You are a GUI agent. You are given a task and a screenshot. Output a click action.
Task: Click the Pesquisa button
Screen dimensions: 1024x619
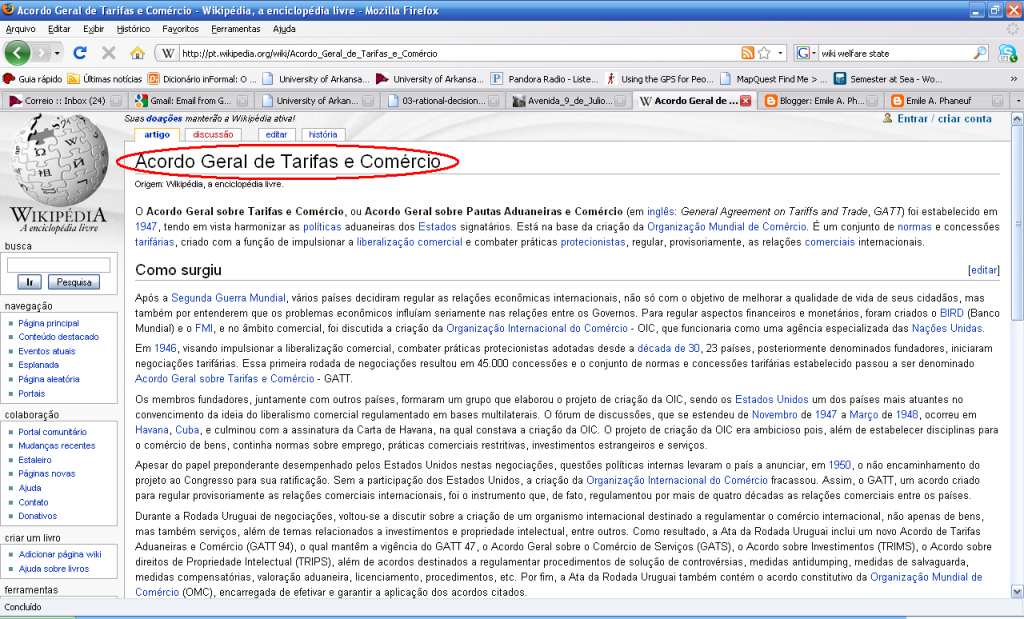coord(74,283)
